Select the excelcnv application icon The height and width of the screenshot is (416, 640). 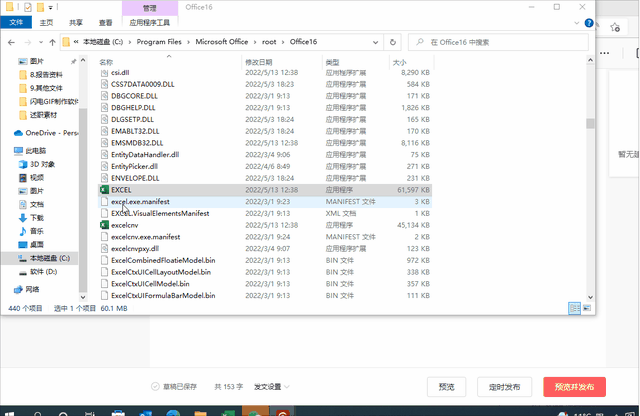click(104, 225)
